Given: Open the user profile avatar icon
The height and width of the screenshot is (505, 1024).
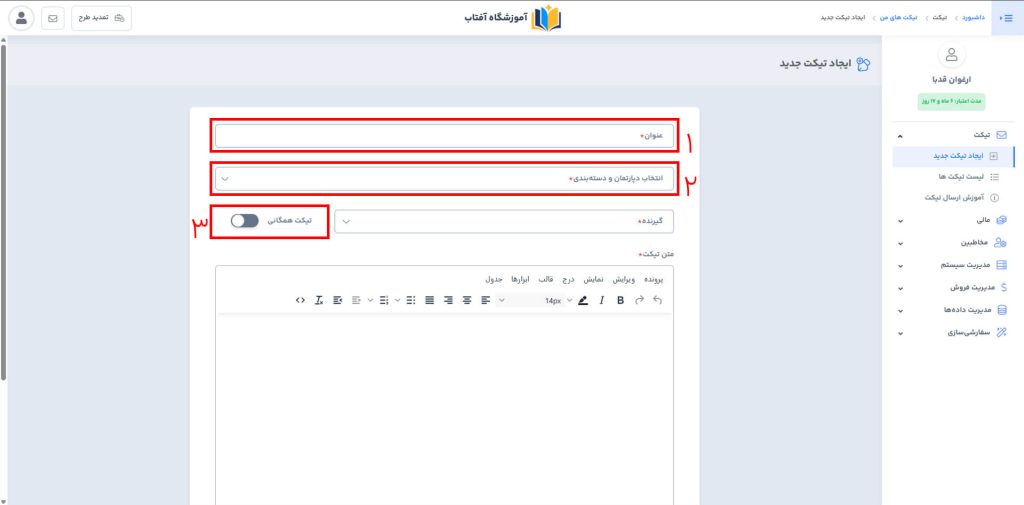Looking at the screenshot, I should click(21, 18).
